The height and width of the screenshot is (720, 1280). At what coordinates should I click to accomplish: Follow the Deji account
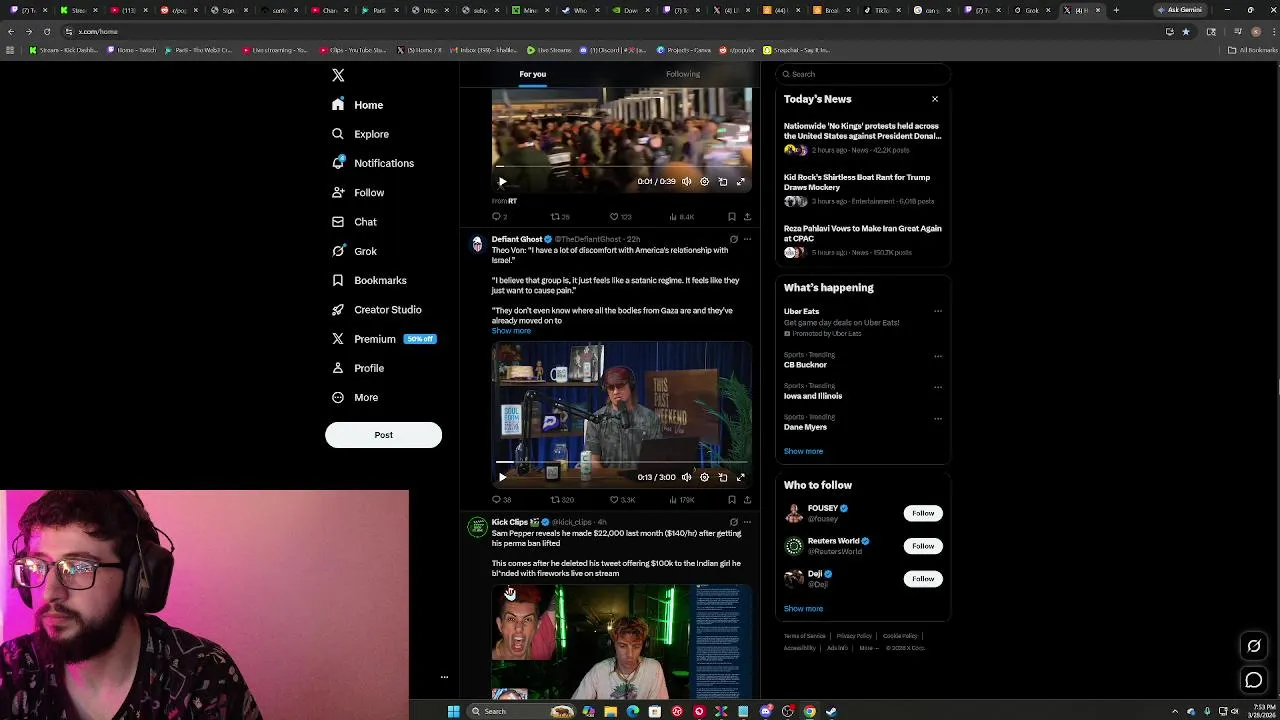pos(923,579)
